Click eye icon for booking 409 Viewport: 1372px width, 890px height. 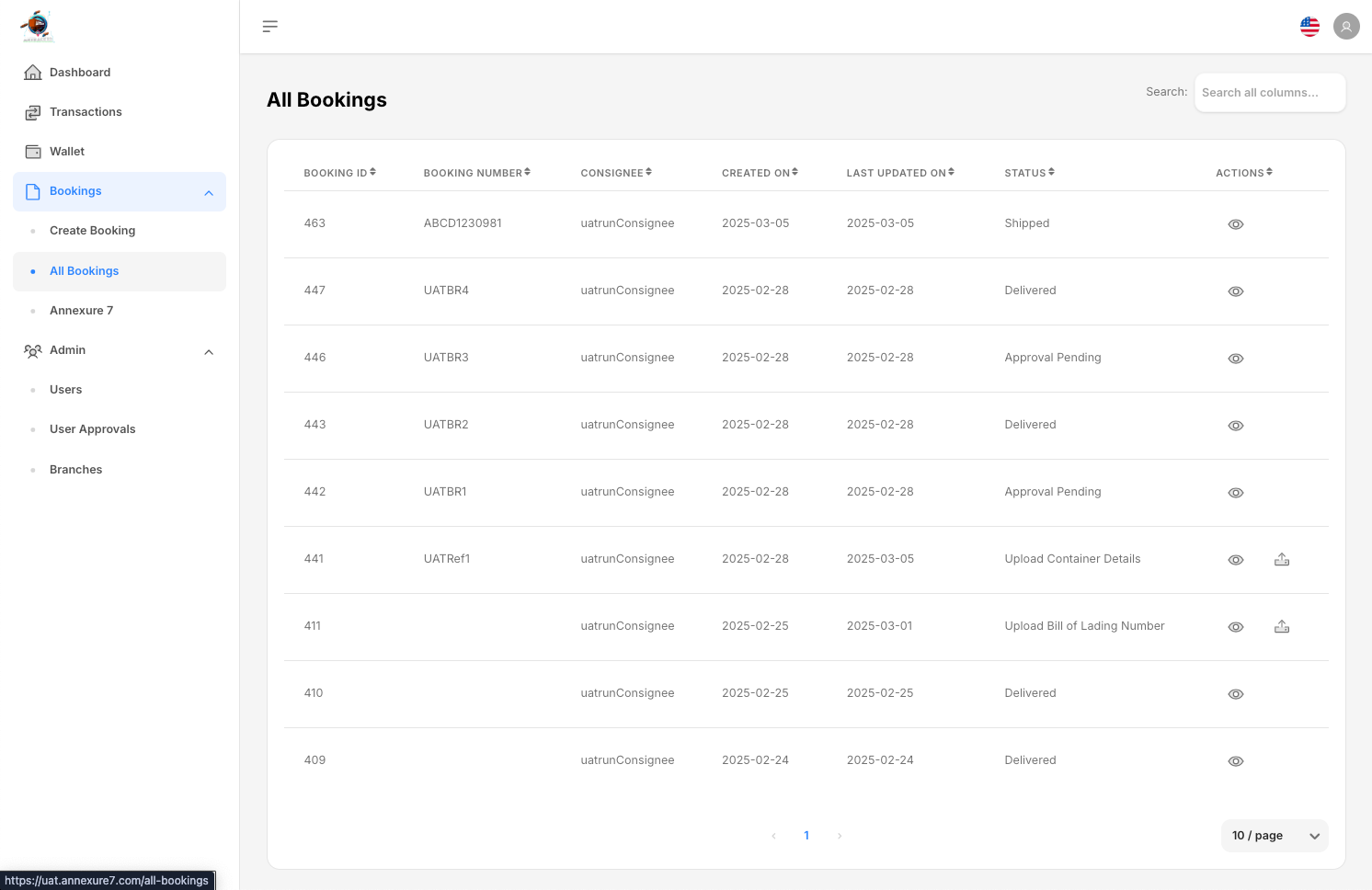1236,761
